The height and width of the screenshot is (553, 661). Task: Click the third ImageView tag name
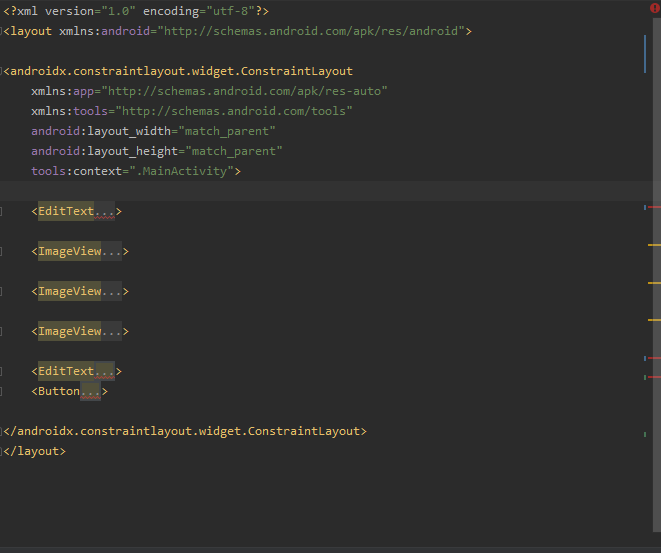(x=70, y=331)
